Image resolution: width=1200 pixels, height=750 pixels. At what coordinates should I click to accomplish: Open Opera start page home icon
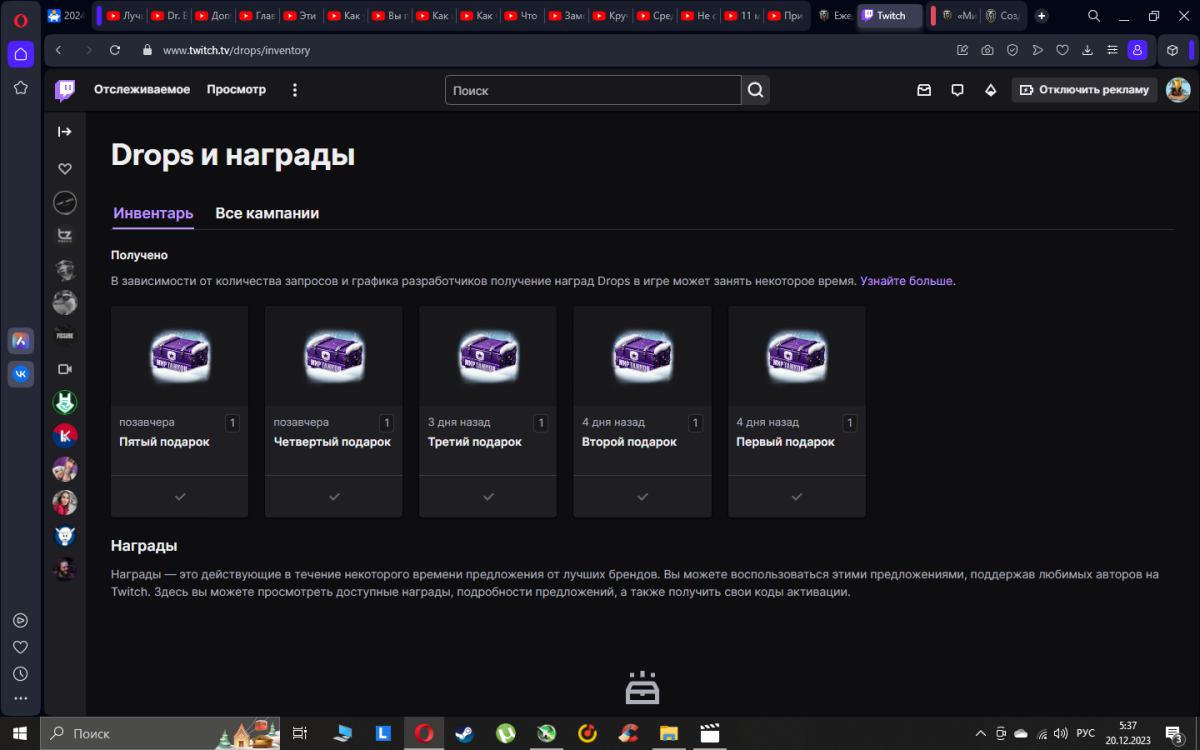20,55
